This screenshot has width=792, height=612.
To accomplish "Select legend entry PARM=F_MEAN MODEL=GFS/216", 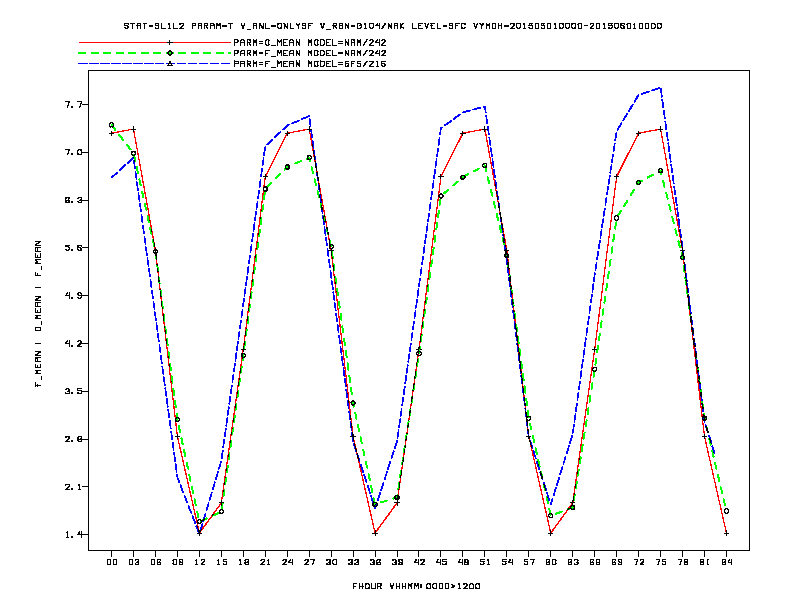I will (x=310, y=64).
